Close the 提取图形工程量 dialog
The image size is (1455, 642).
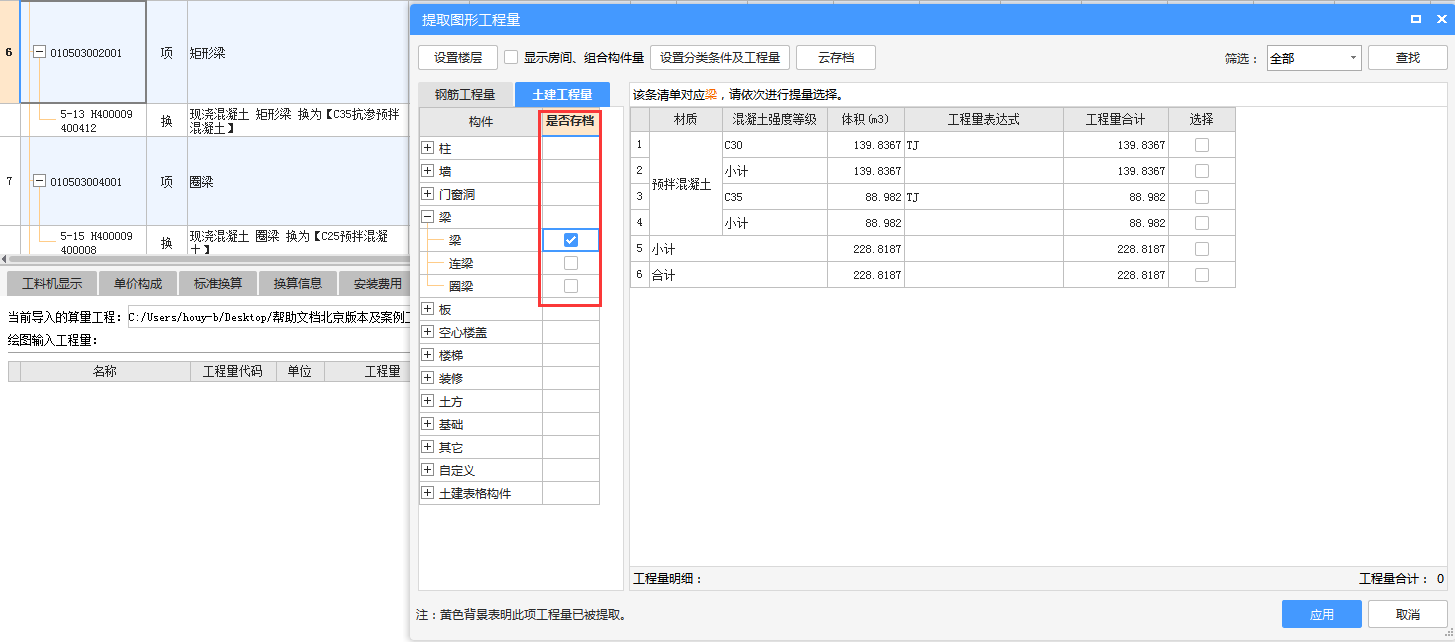(1441, 19)
